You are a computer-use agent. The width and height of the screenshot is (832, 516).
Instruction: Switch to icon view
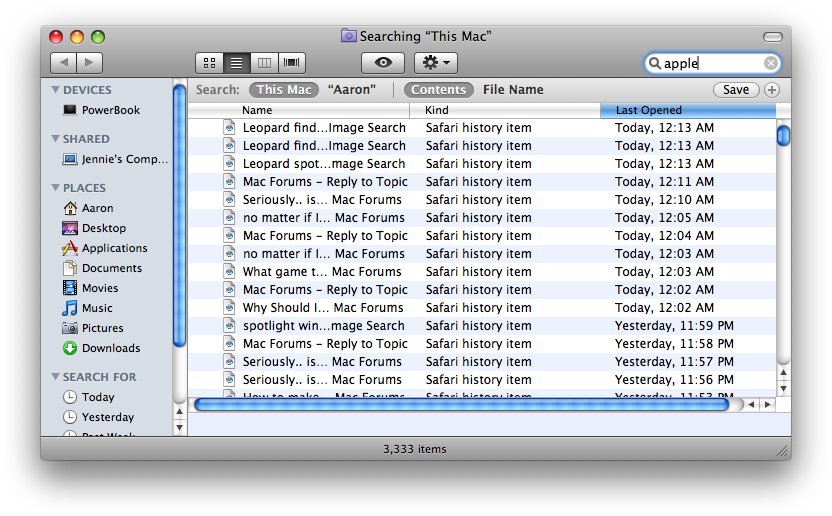pos(210,63)
